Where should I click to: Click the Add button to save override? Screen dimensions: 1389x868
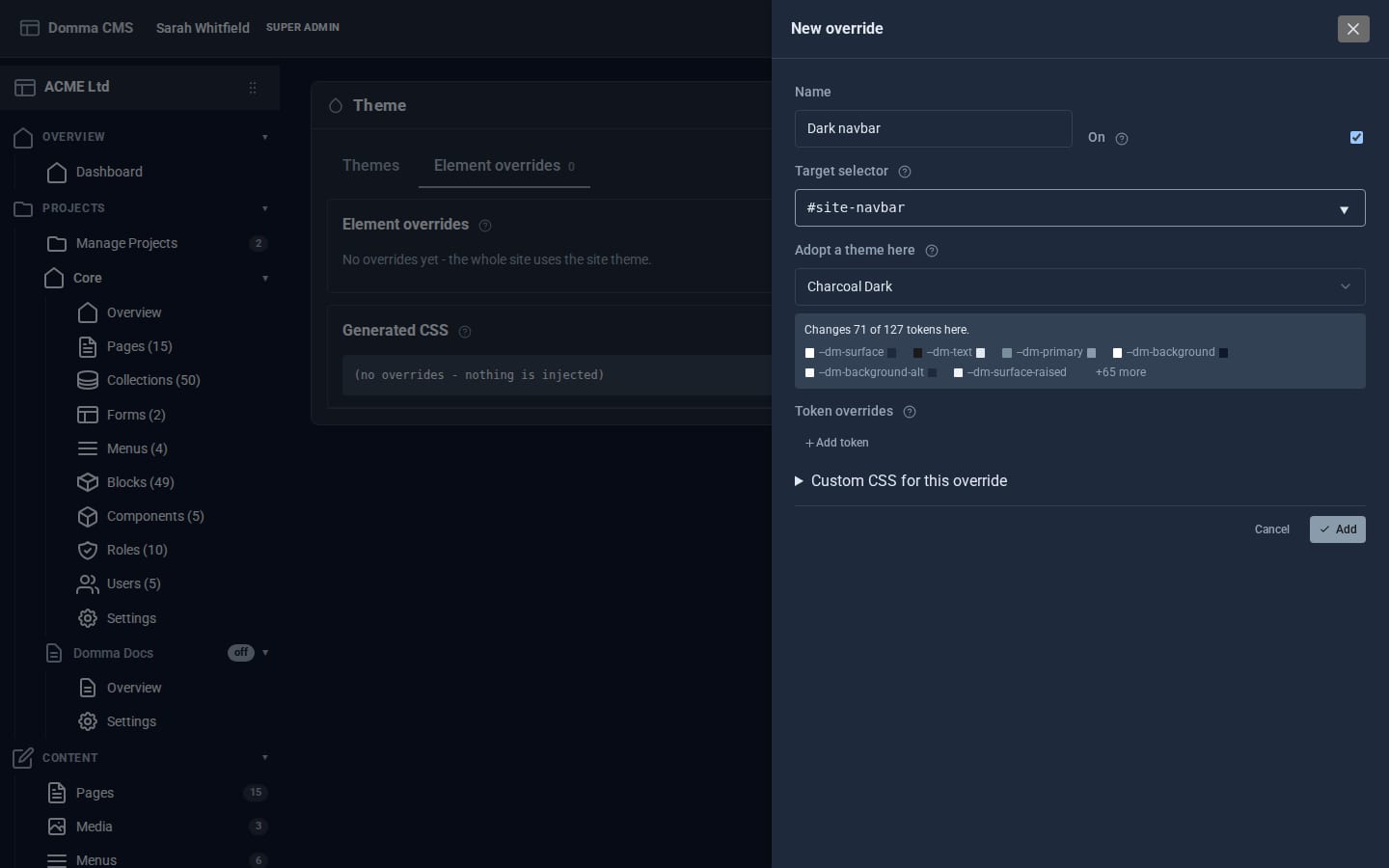click(1337, 529)
